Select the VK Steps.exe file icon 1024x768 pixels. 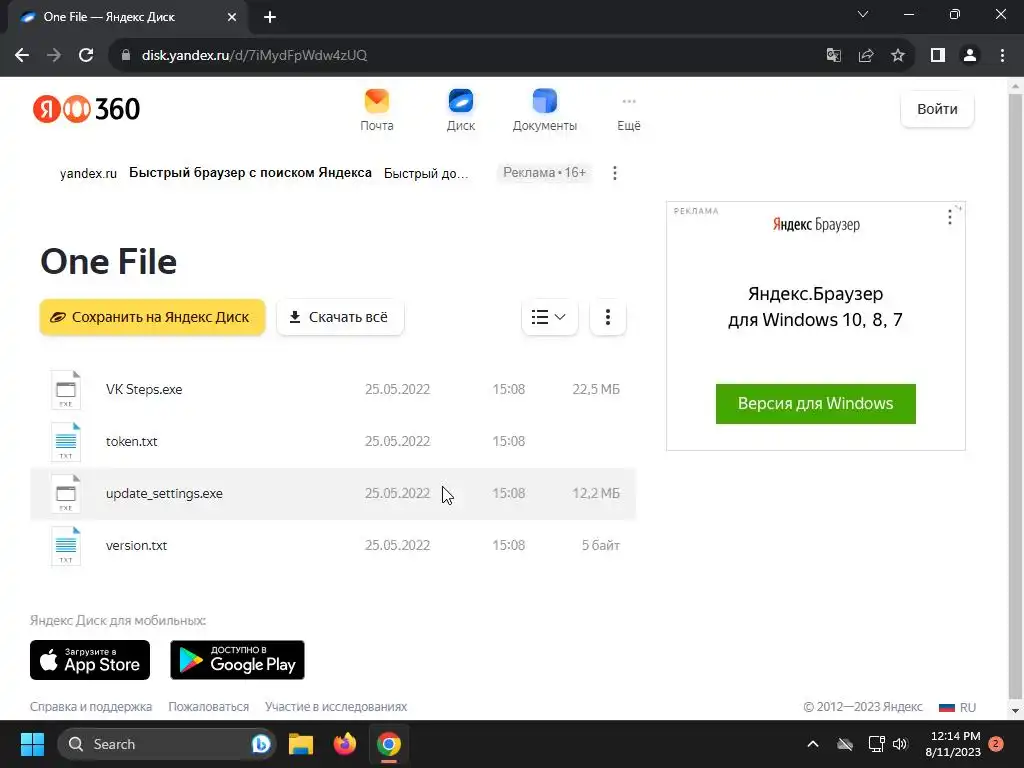[66, 390]
